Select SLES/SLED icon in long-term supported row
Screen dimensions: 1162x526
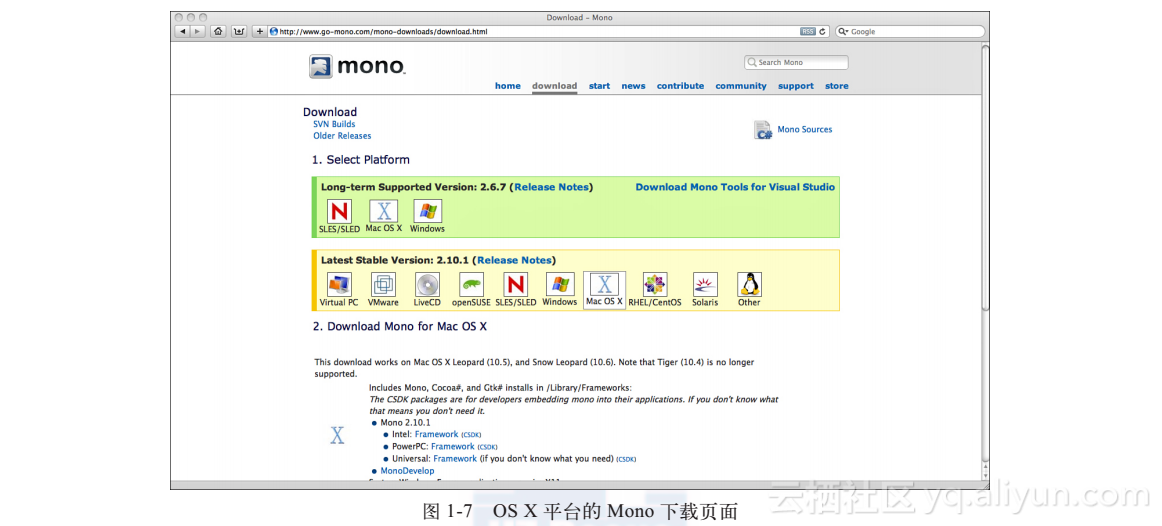(x=339, y=211)
